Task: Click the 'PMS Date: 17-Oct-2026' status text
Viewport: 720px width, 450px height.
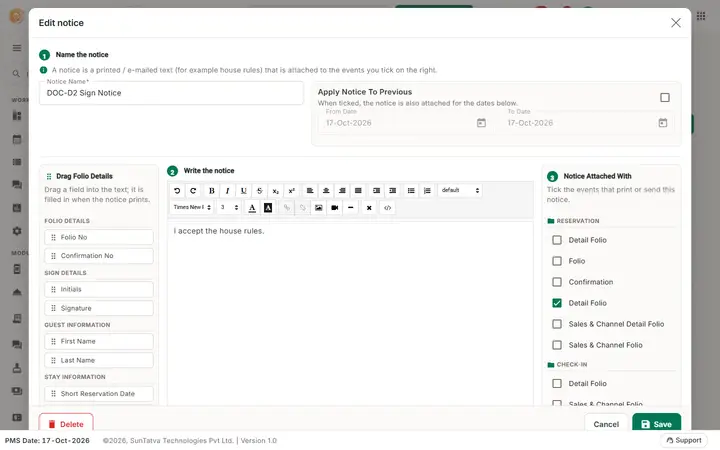Action: 47,440
